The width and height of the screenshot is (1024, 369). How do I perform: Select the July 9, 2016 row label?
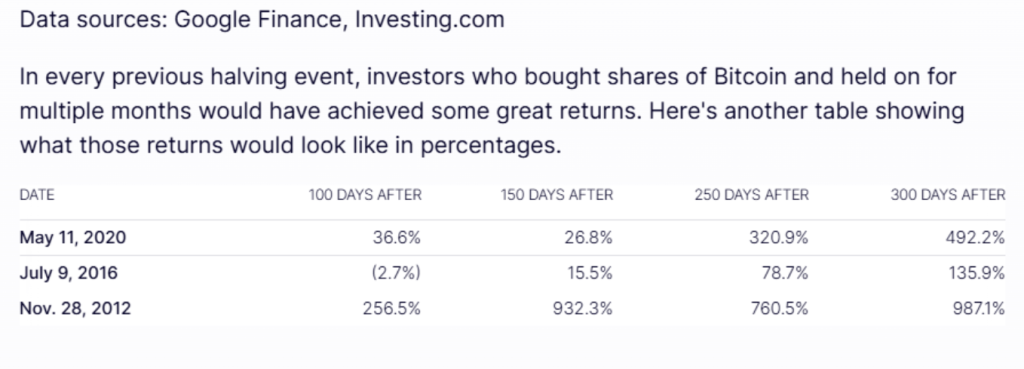pos(69,273)
